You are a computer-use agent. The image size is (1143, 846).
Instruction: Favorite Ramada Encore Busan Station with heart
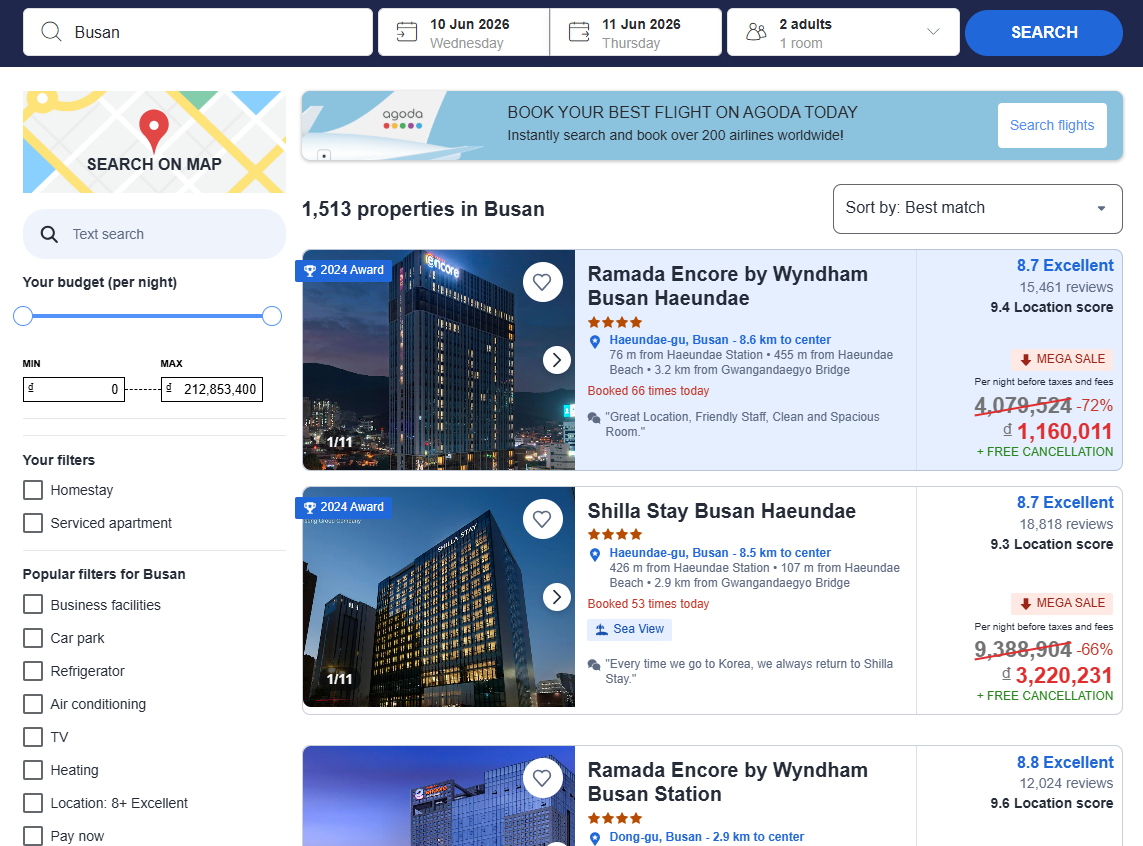tap(542, 778)
